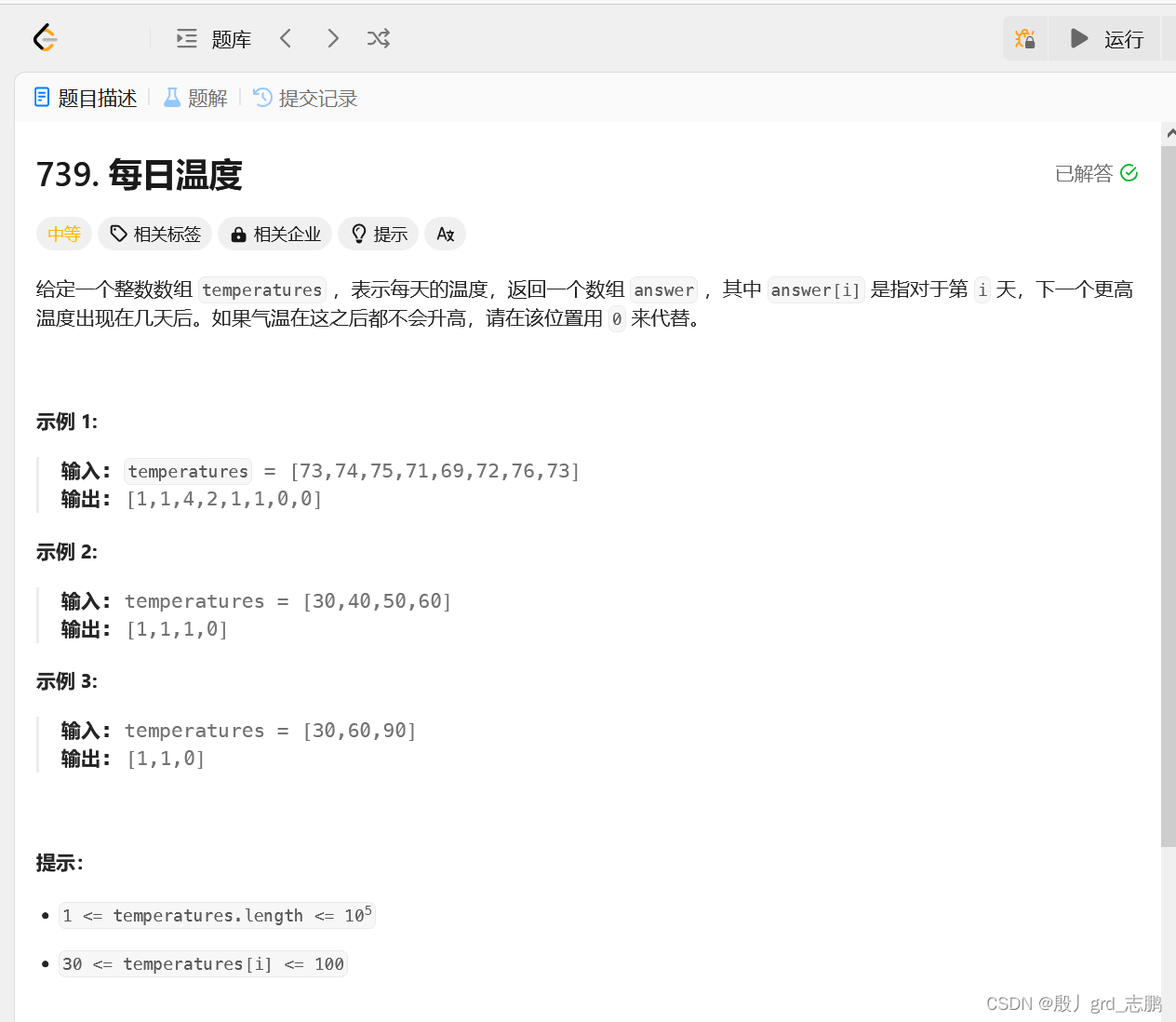Run the code with the 运行 button
The image size is (1176, 1022).
pos(1109,38)
